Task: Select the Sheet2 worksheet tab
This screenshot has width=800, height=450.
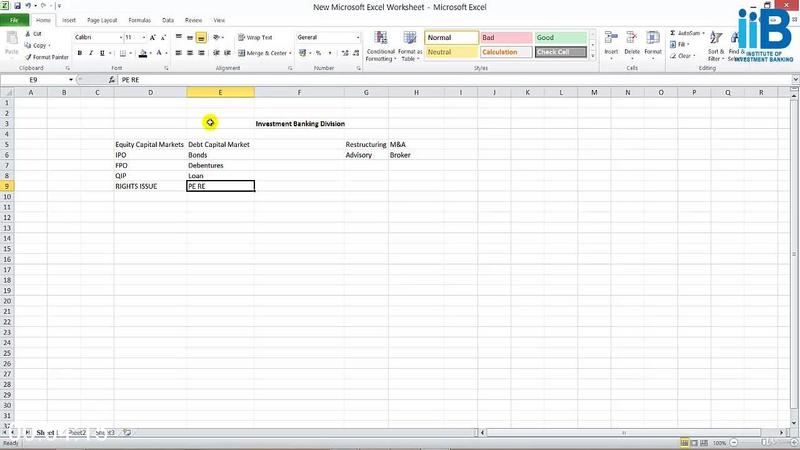Action: pos(77,433)
